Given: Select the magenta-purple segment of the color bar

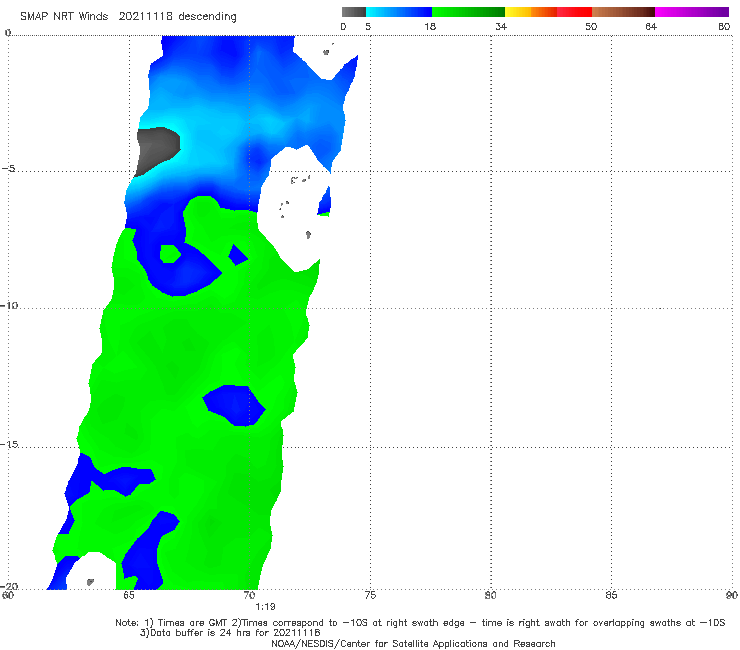Looking at the screenshot, I should click(x=692, y=12).
